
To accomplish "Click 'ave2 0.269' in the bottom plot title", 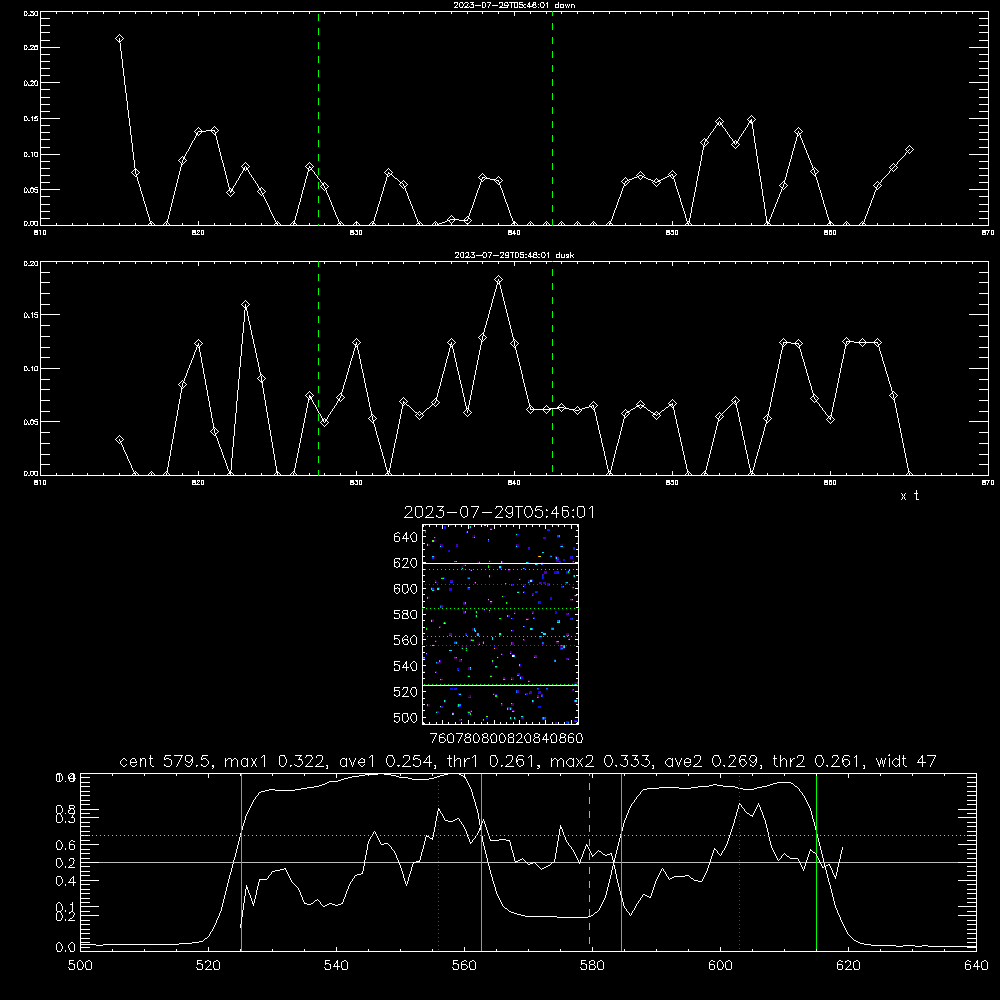I will coord(712,761).
